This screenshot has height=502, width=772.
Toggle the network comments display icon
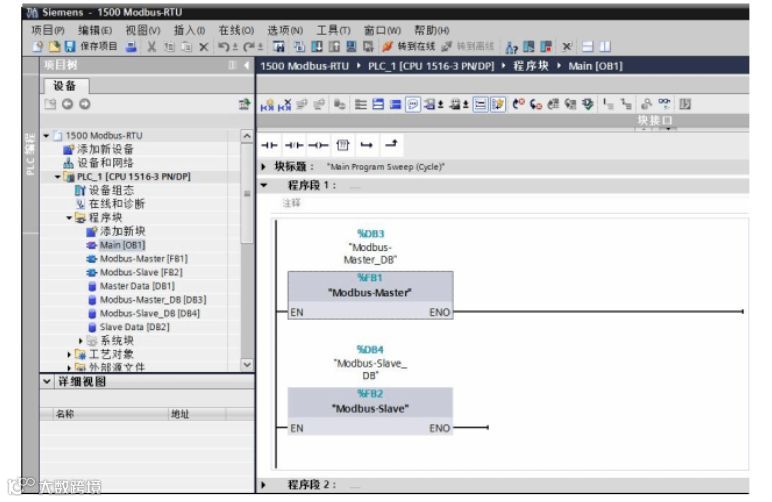[413, 104]
